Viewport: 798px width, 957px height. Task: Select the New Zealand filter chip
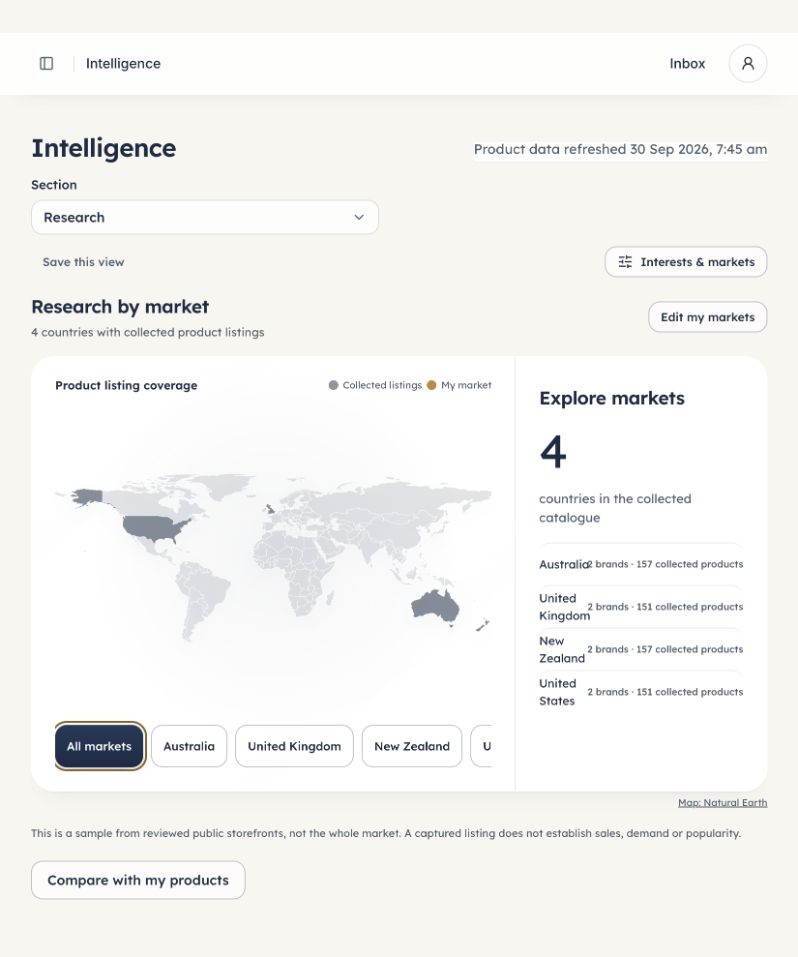coord(412,746)
